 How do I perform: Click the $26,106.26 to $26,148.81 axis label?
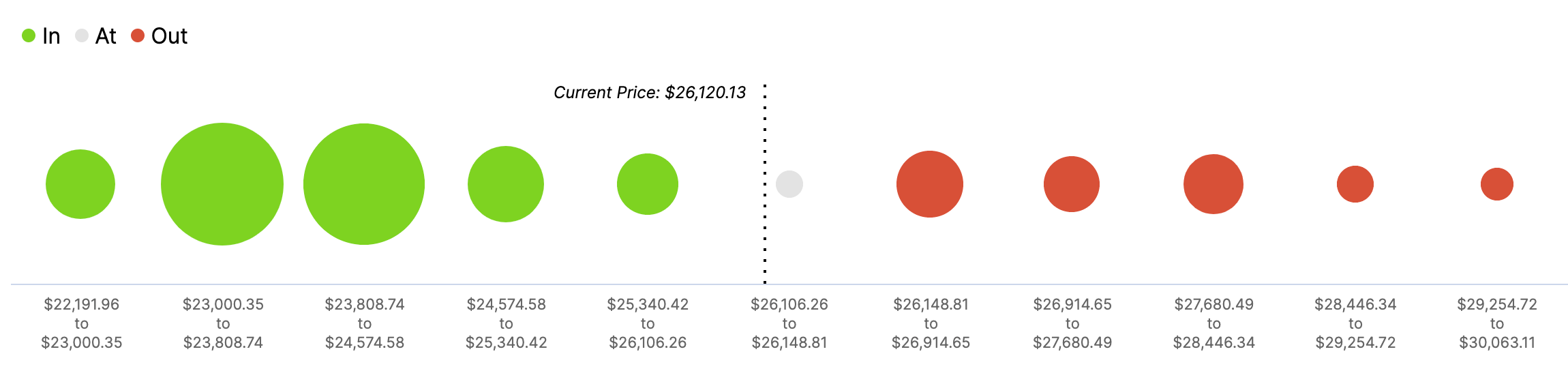coord(789,323)
